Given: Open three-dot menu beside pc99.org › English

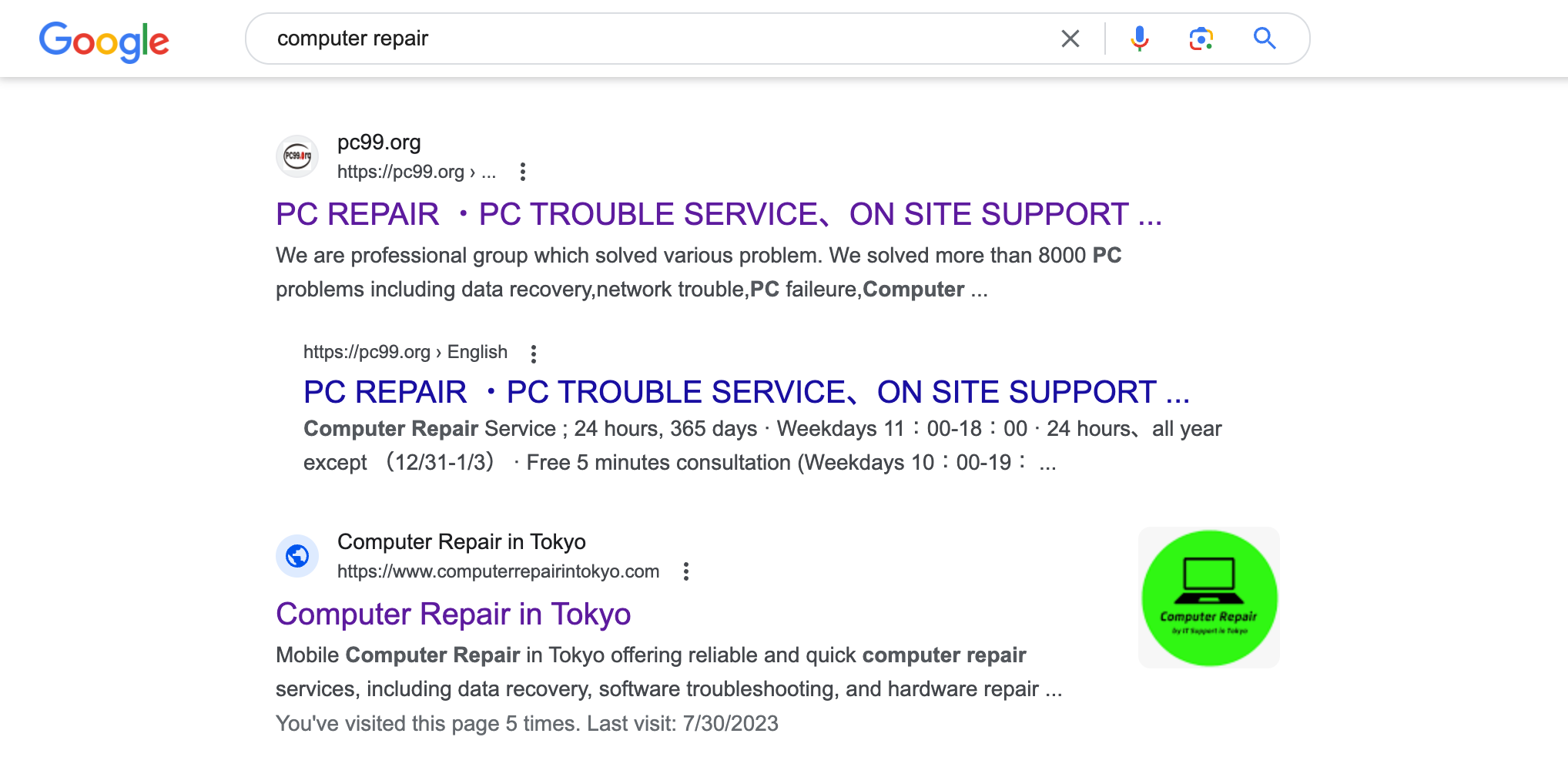Looking at the screenshot, I should coord(534,353).
